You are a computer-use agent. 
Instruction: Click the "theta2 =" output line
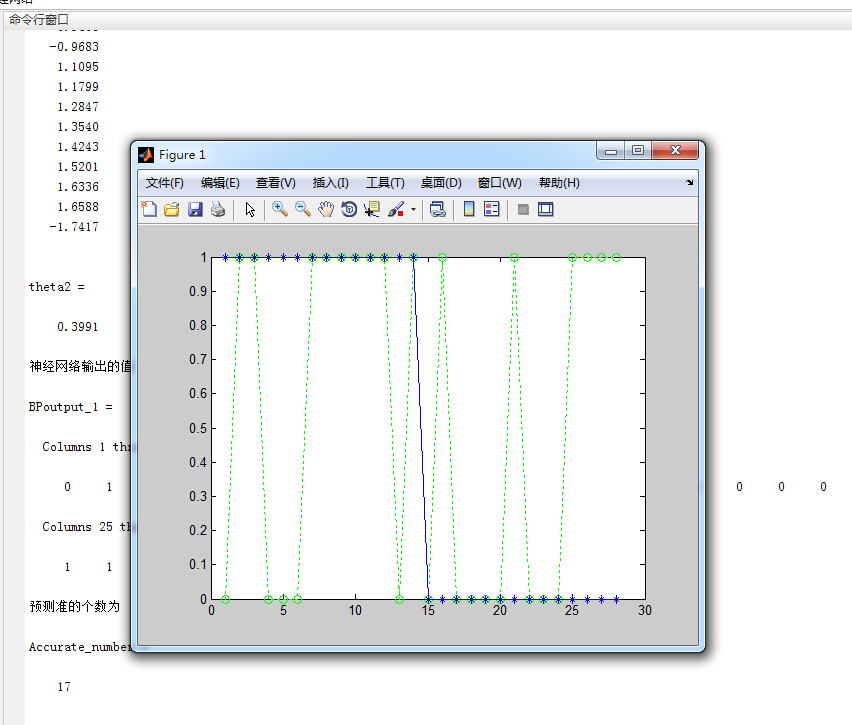(57, 287)
